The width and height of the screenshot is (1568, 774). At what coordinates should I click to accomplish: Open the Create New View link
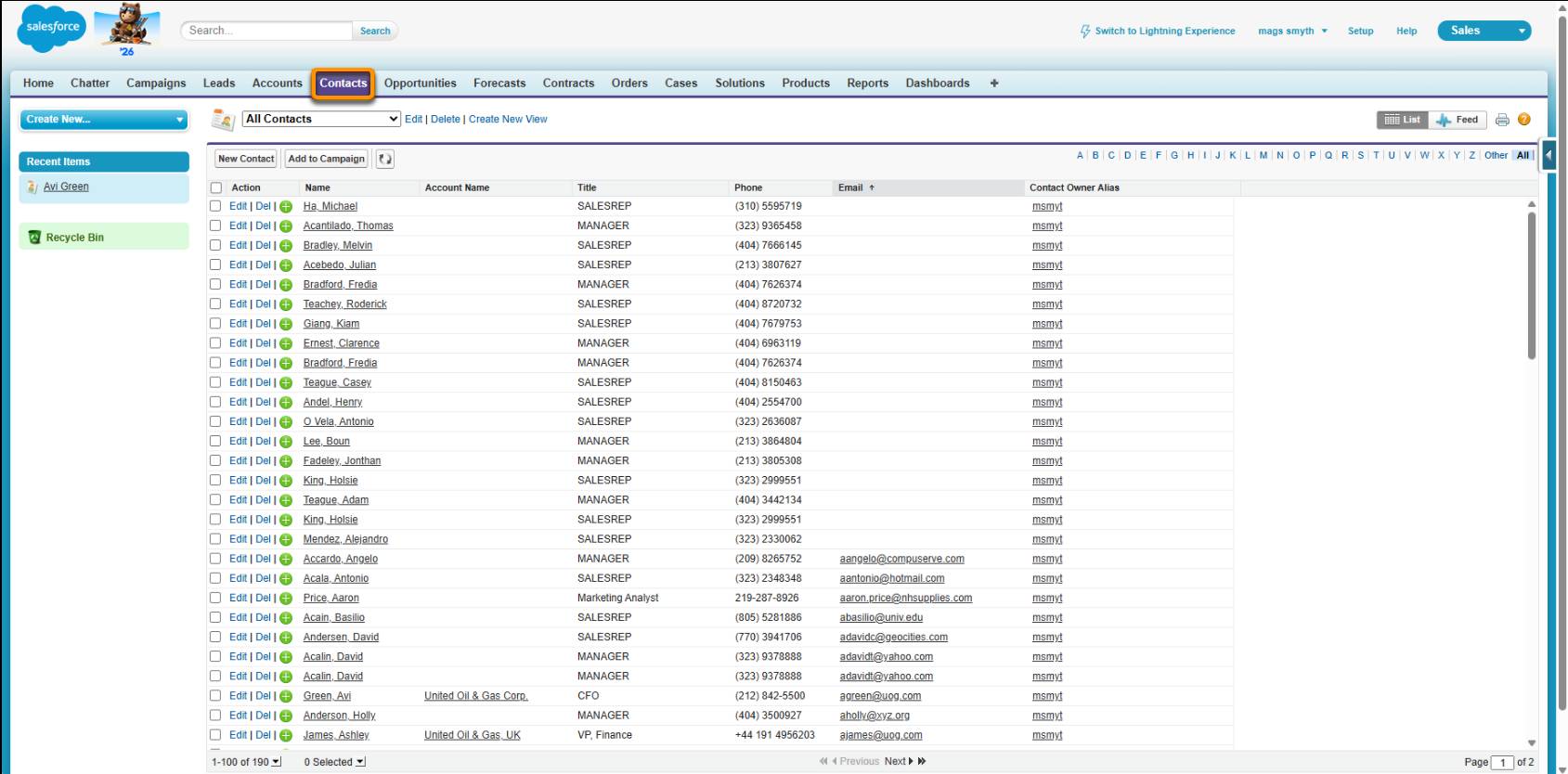[x=508, y=120]
